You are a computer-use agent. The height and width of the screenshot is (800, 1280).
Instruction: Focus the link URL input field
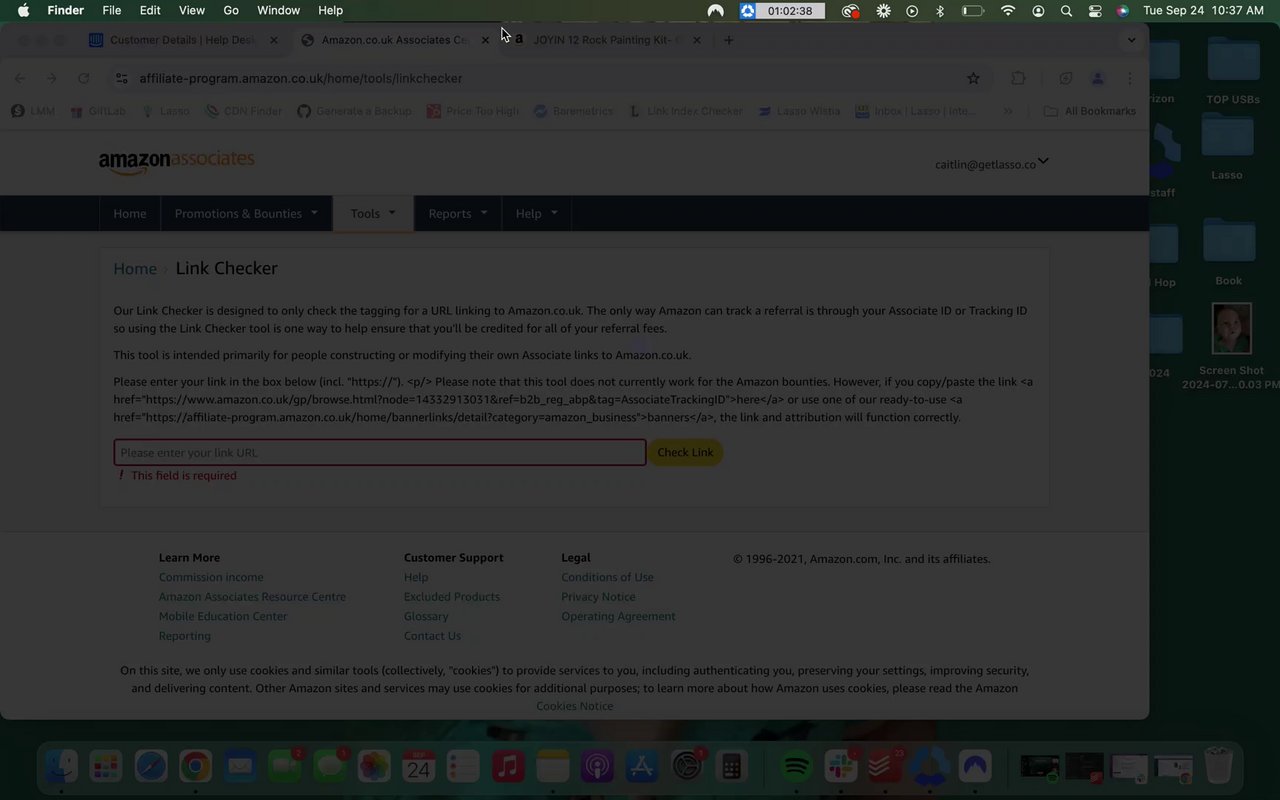point(380,452)
